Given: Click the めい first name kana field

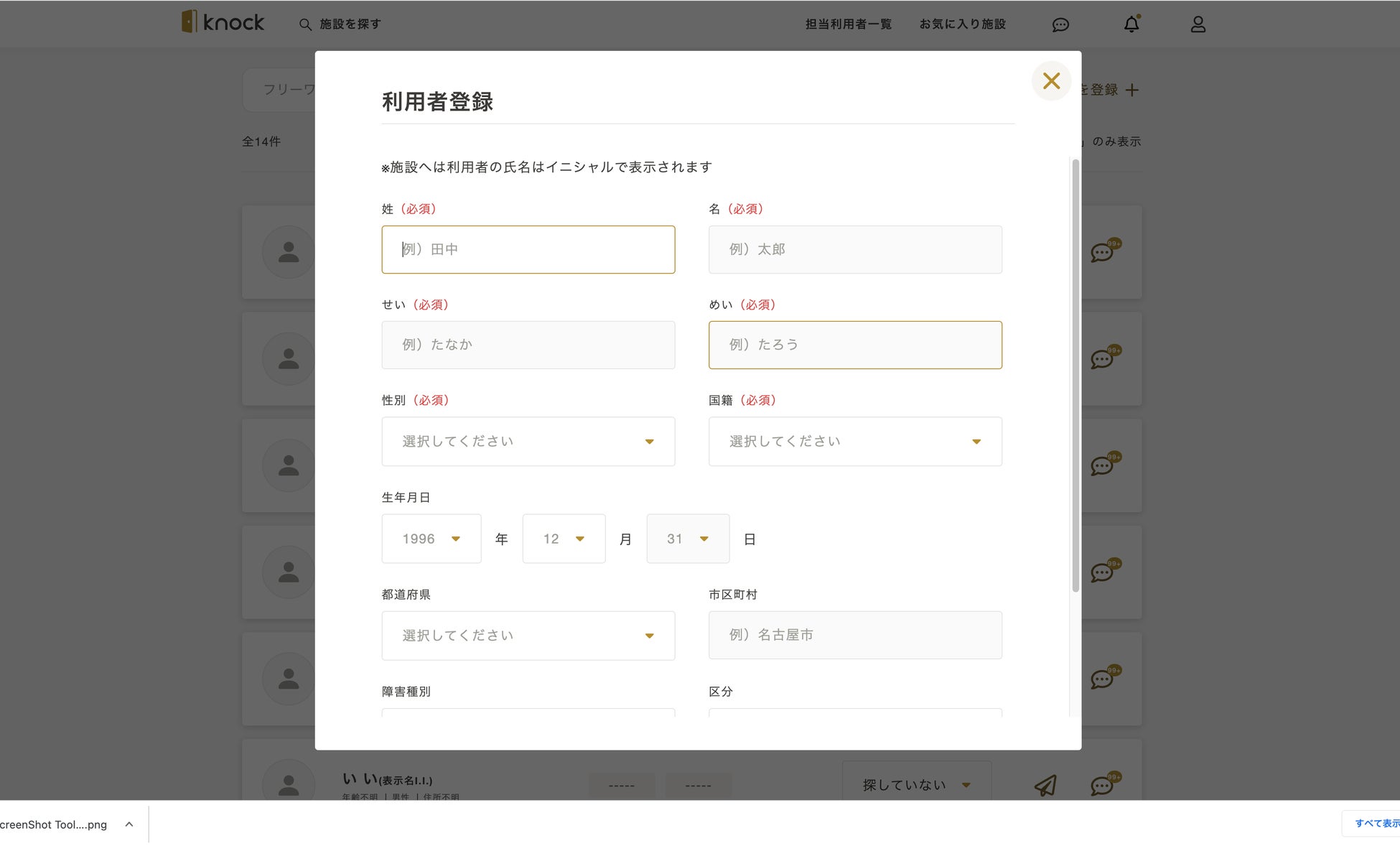Looking at the screenshot, I should tap(854, 345).
